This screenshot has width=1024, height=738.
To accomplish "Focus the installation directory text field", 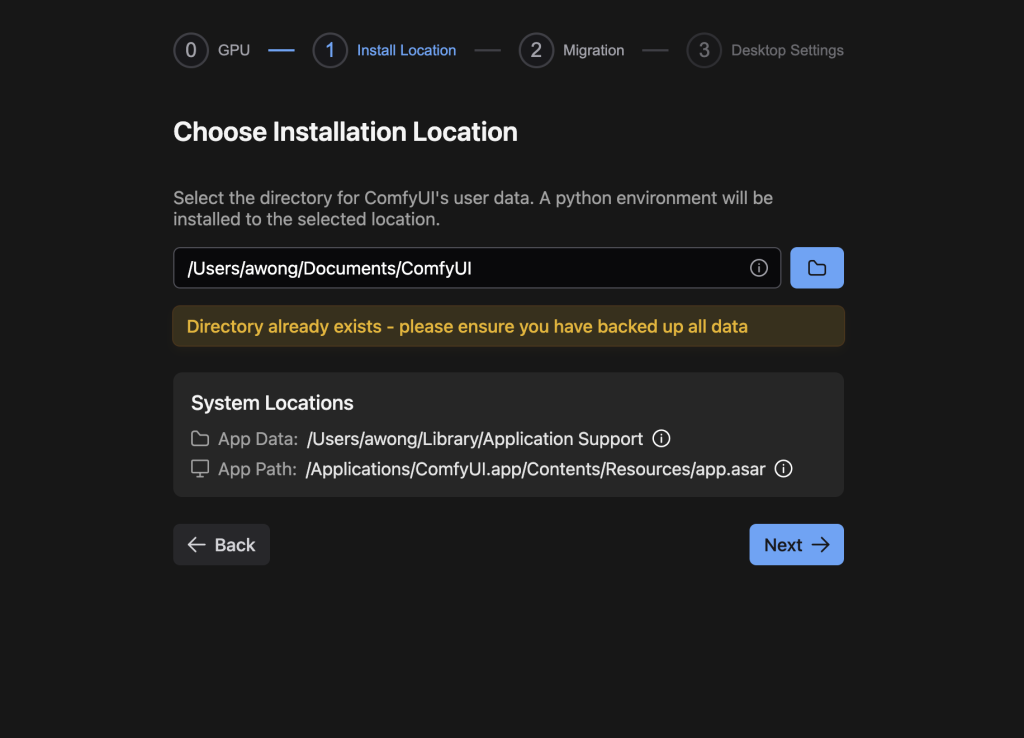I will [460, 268].
